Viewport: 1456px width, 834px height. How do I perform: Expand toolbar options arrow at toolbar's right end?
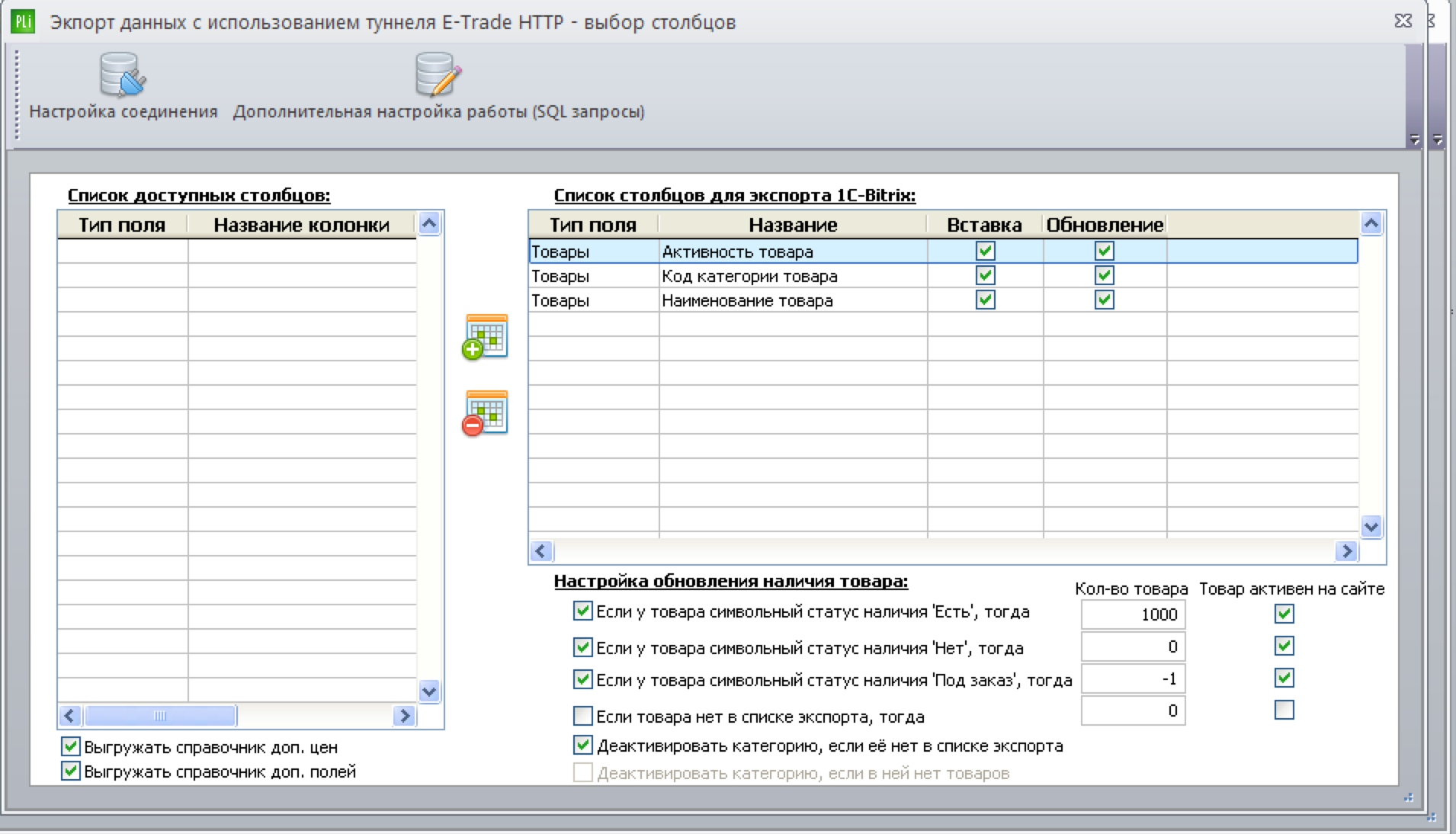pos(1415,140)
